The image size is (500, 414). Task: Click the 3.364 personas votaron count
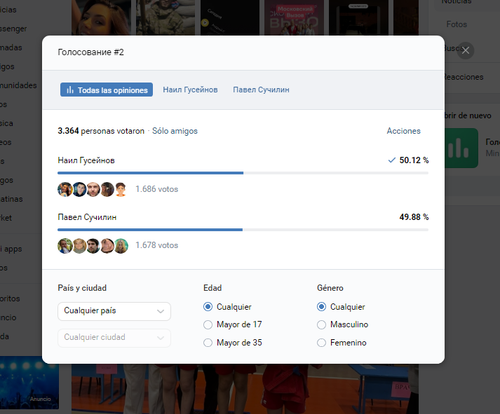click(x=101, y=131)
